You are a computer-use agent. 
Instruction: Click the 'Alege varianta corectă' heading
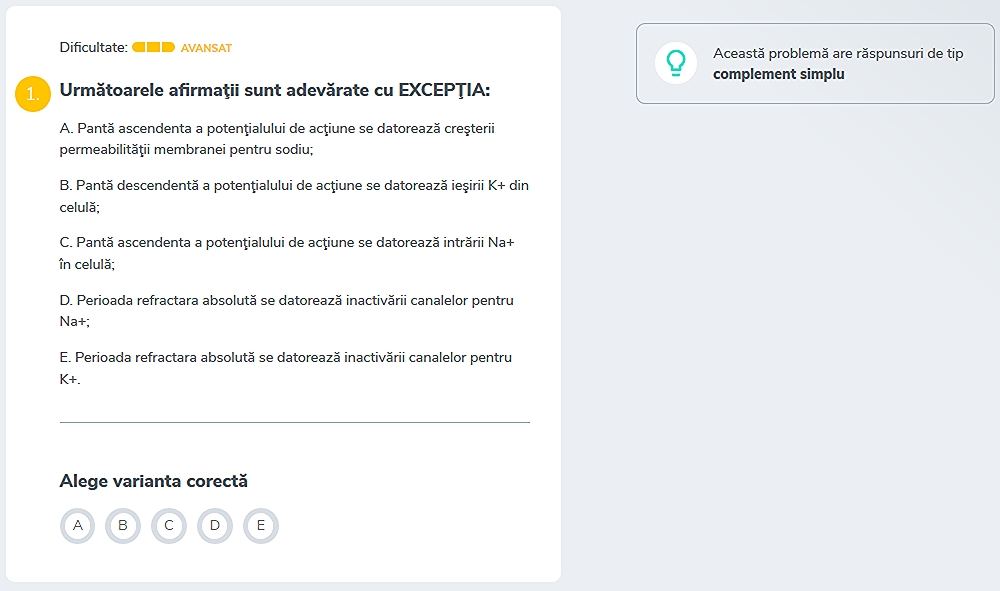tap(154, 481)
